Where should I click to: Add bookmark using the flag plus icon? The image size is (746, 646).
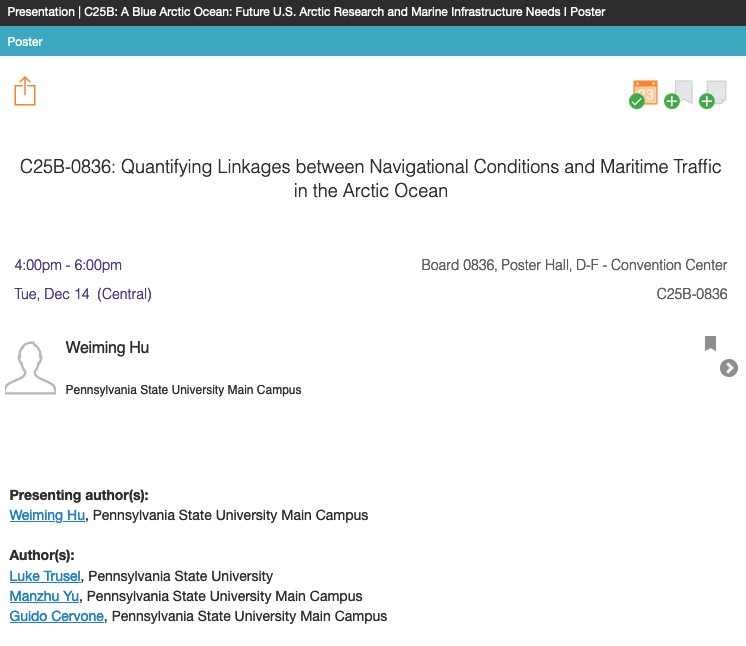point(679,94)
